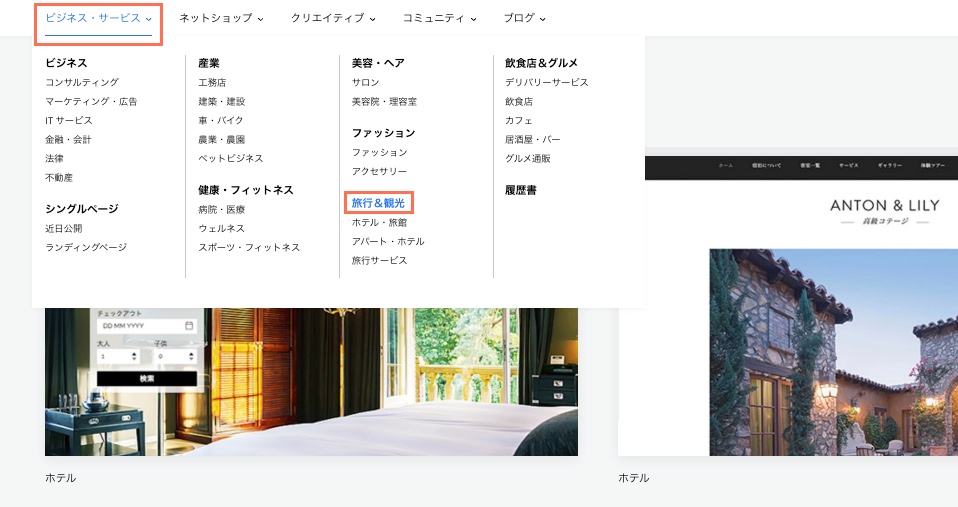Select 美容院・理容室 category
The height and width of the screenshot is (507, 958).
pos(384,101)
